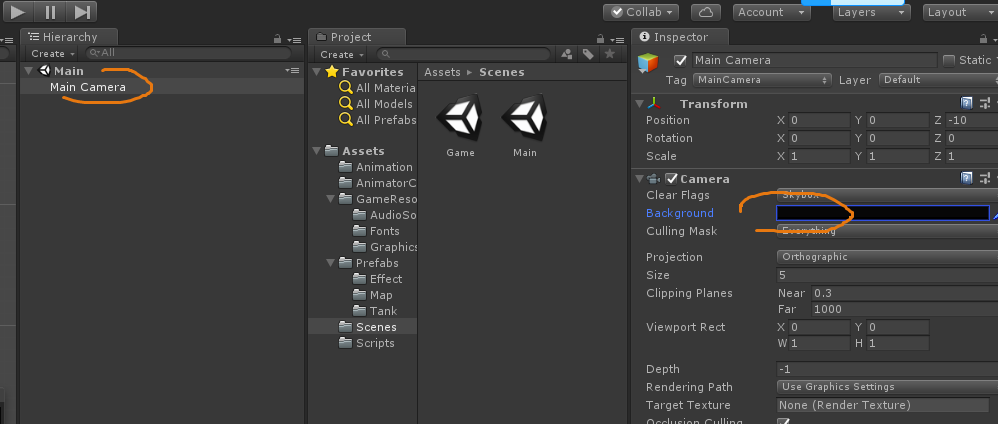Disable the Camera component checkbox
Viewport: 998px width, 424px height.
click(x=671, y=179)
